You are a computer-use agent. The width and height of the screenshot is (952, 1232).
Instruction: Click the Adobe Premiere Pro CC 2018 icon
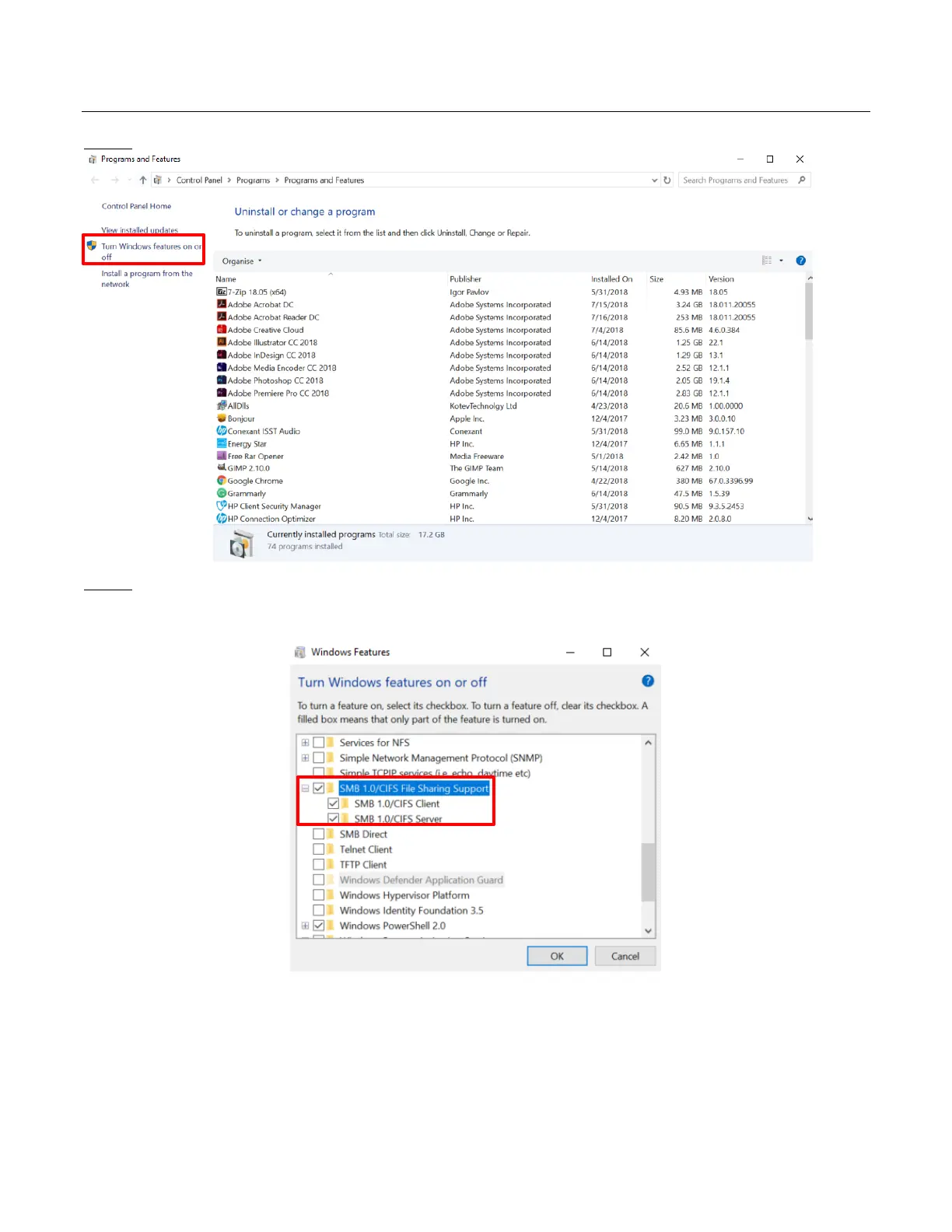[222, 393]
